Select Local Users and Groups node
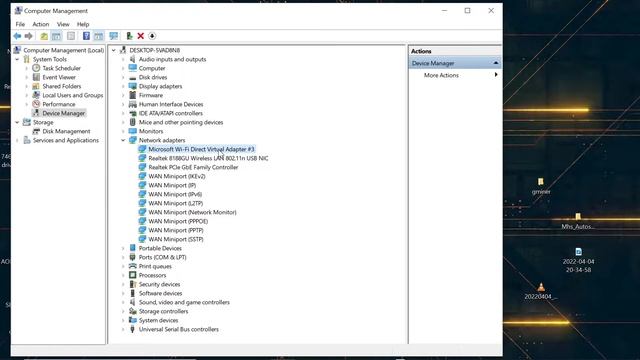 [73, 95]
